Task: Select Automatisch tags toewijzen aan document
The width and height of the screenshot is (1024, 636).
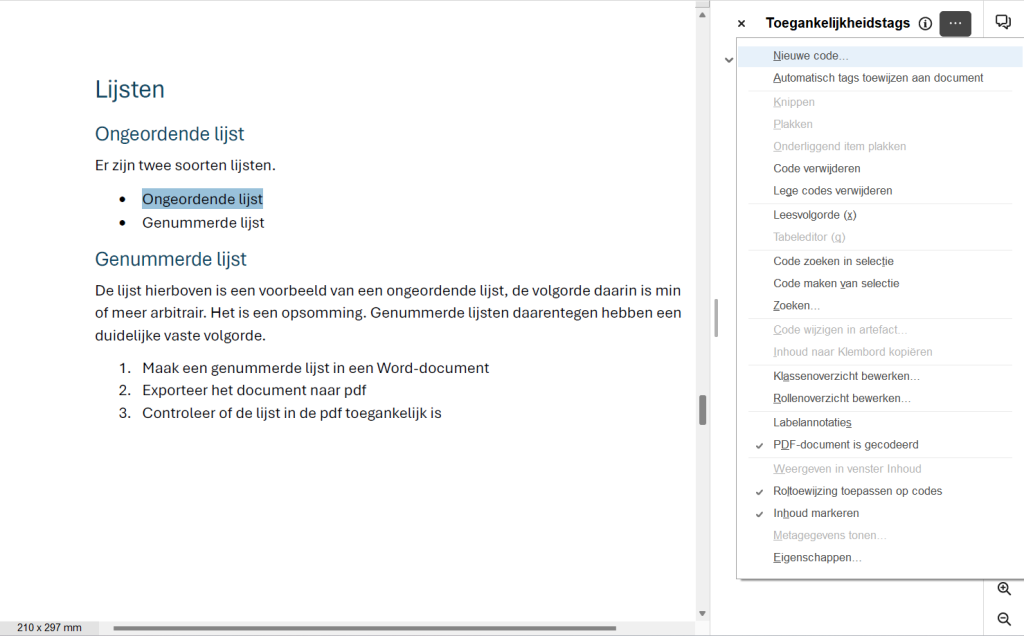Action: tap(880, 78)
